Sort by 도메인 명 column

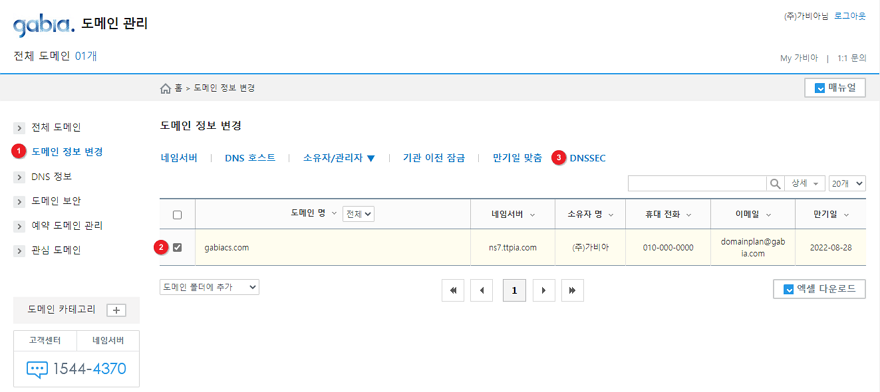click(x=313, y=214)
